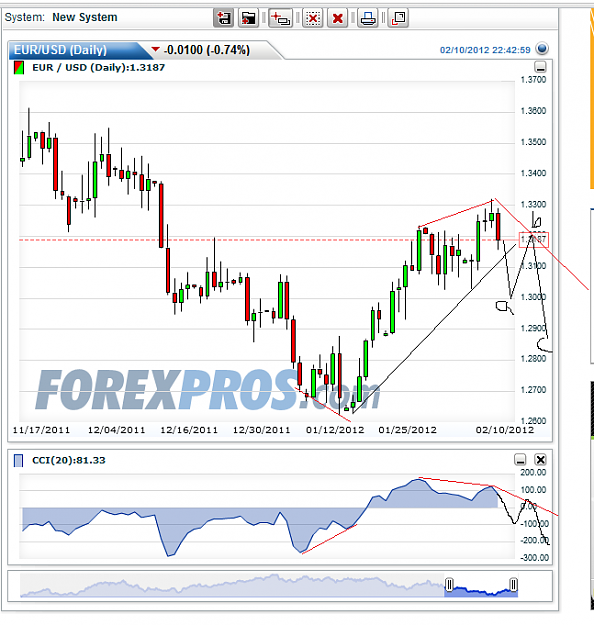The height and width of the screenshot is (625, 594).
Task: Click the 'New System' name field
Action: (85, 18)
